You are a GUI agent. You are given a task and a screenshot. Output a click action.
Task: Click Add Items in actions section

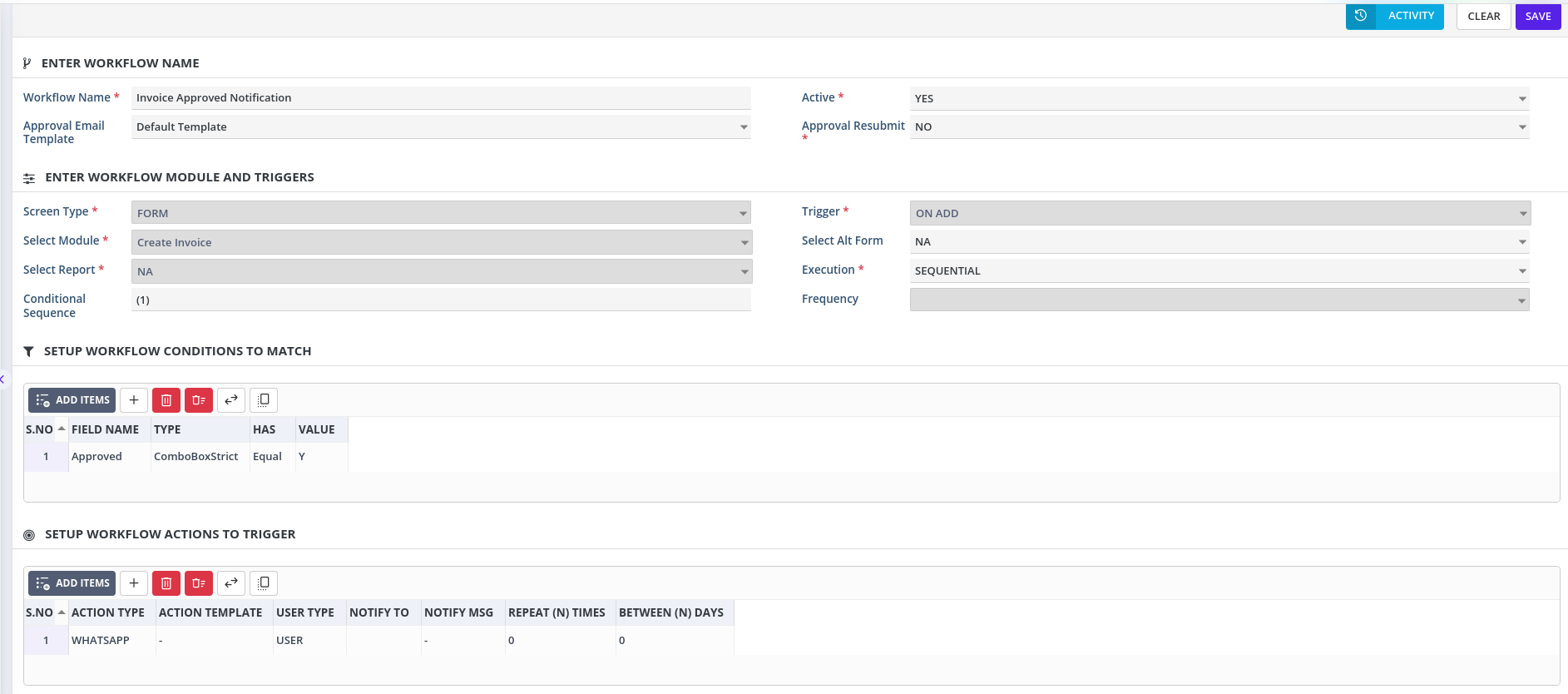72,583
